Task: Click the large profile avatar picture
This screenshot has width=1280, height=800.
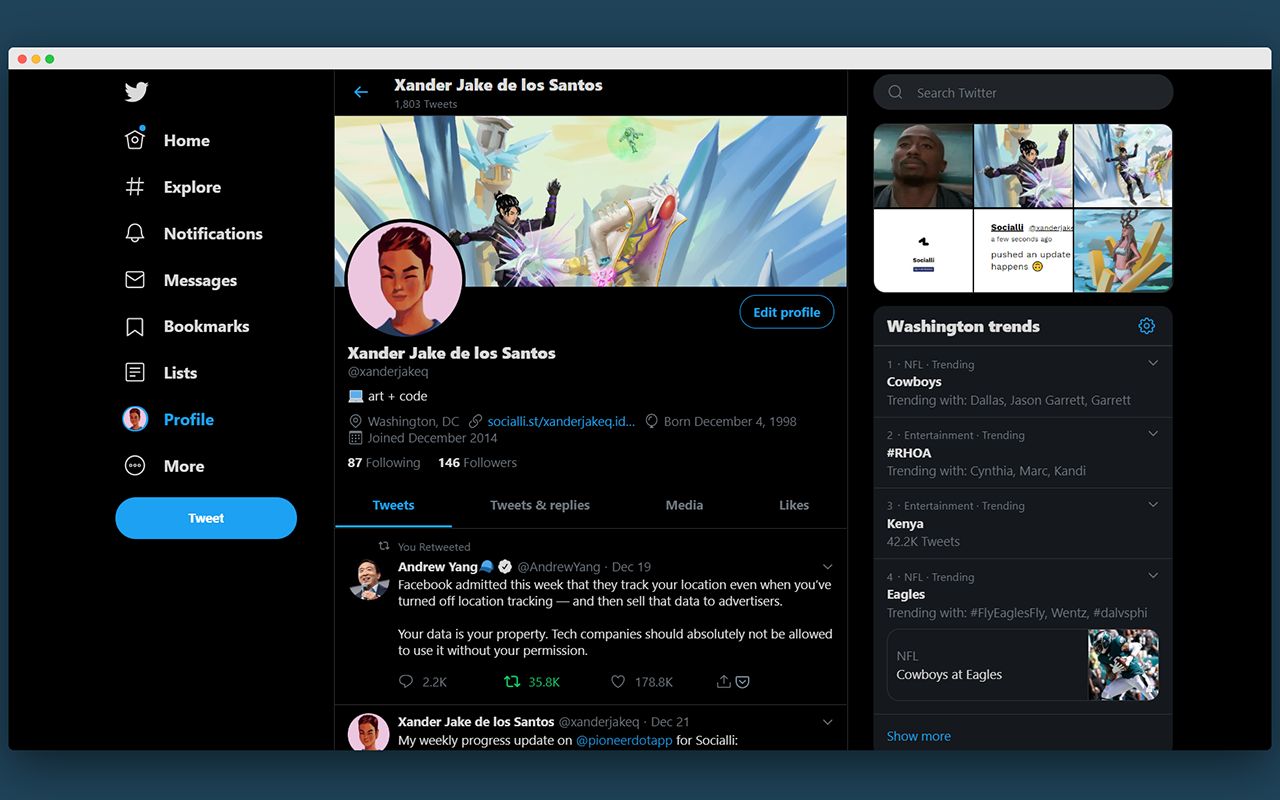Action: point(405,279)
